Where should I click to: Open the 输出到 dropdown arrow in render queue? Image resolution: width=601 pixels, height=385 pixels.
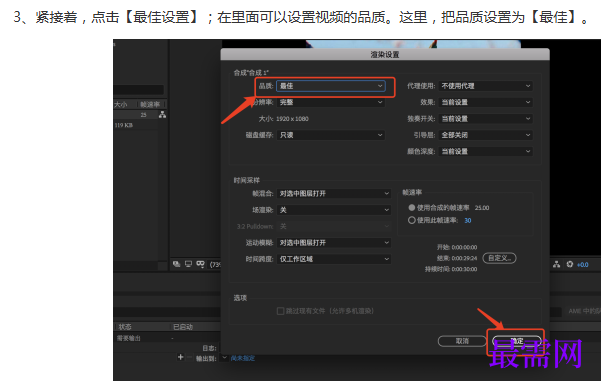[224, 358]
